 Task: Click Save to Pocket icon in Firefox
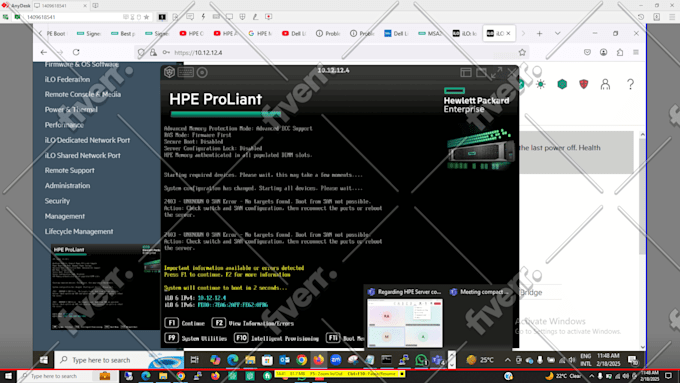[x=587, y=52]
